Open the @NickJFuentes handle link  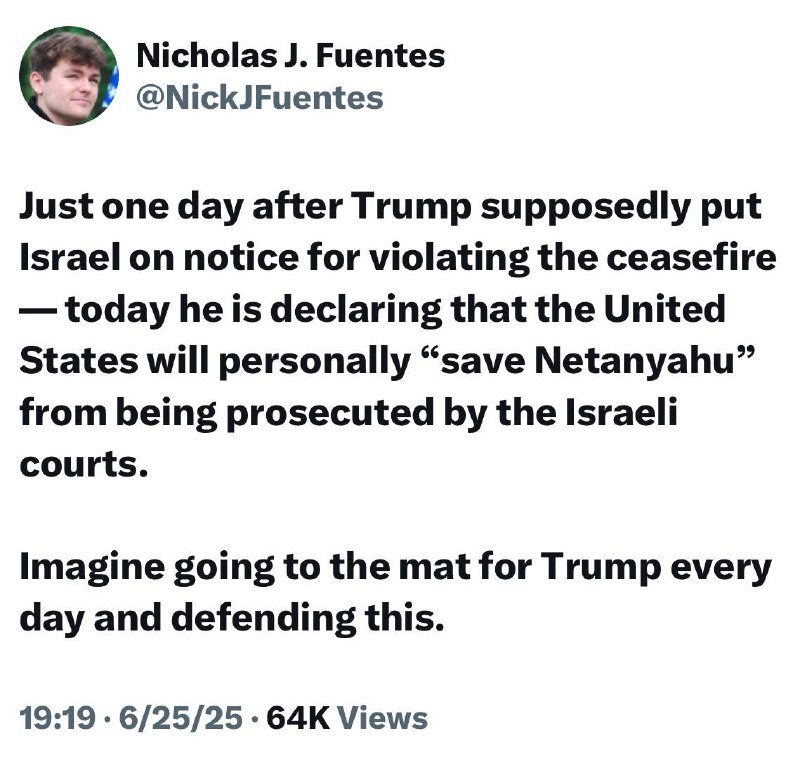[x=260, y=98]
